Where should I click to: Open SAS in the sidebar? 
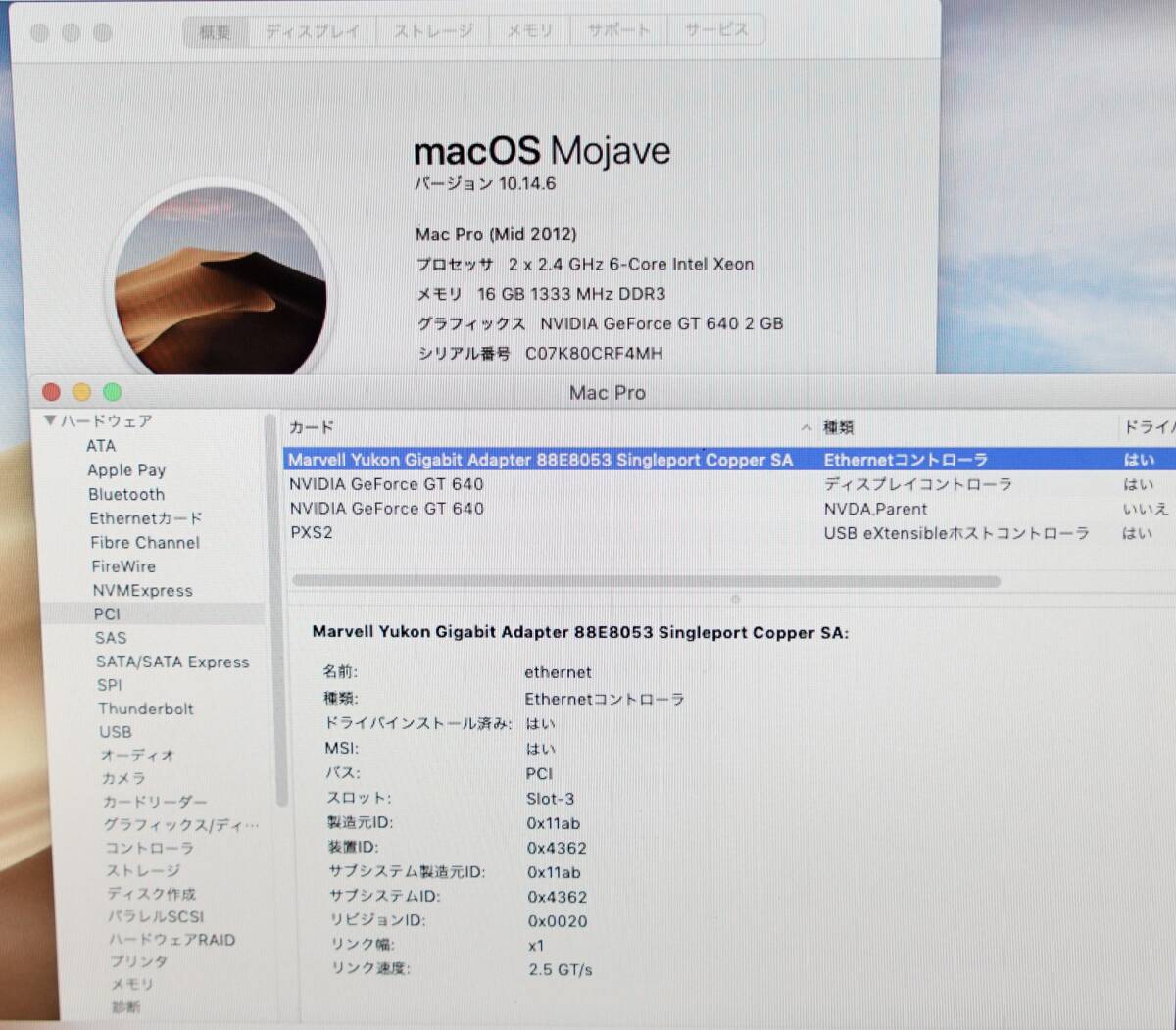coord(111,638)
